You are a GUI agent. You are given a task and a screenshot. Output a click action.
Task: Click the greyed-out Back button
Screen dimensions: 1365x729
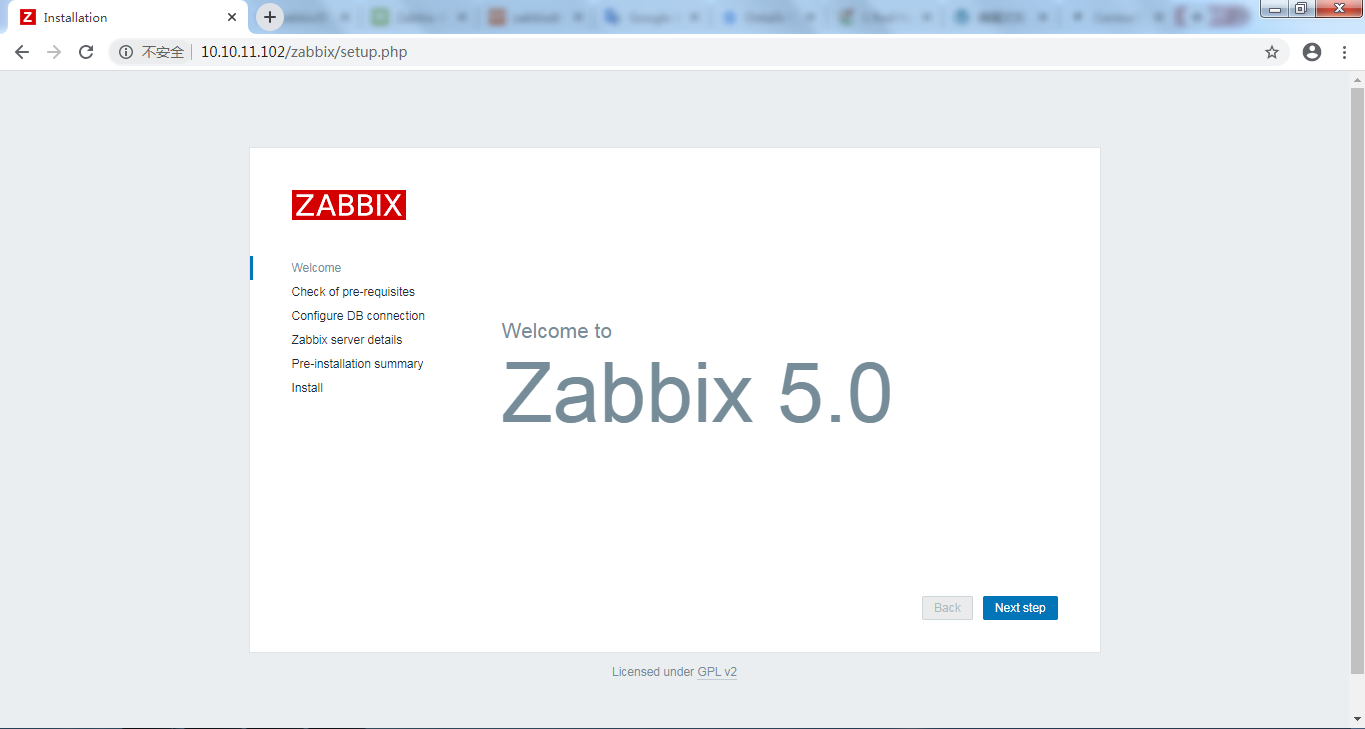(947, 608)
